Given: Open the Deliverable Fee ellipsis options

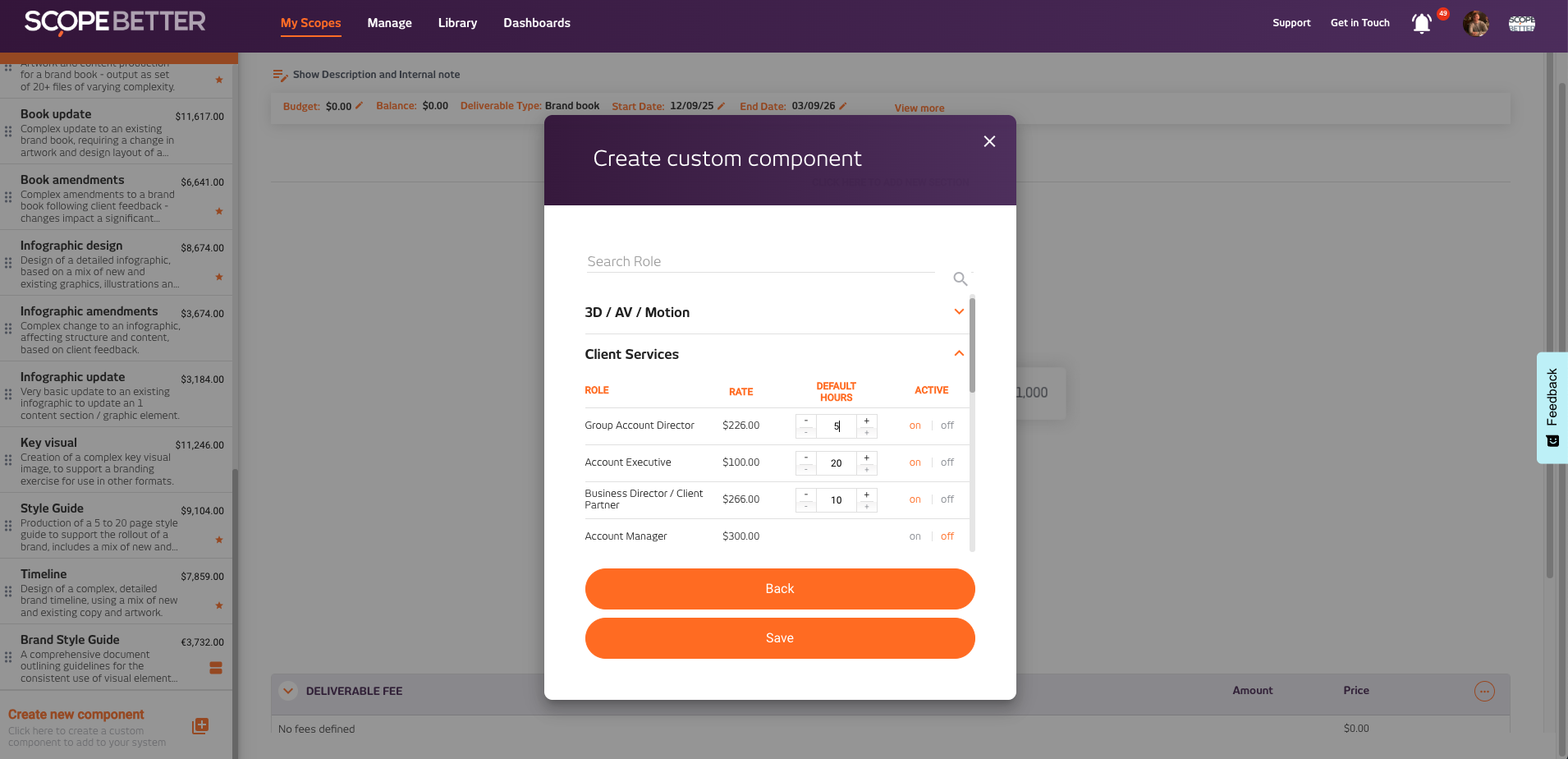Looking at the screenshot, I should point(1483,692).
